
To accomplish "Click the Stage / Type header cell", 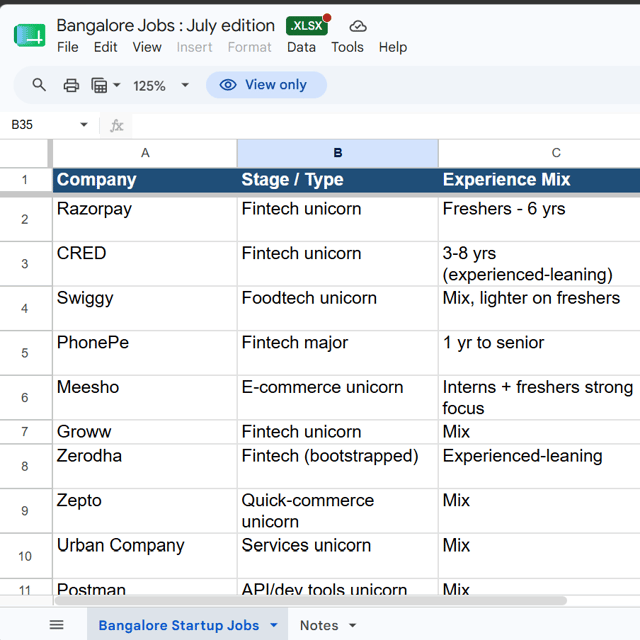I will pyautogui.click(x=338, y=180).
